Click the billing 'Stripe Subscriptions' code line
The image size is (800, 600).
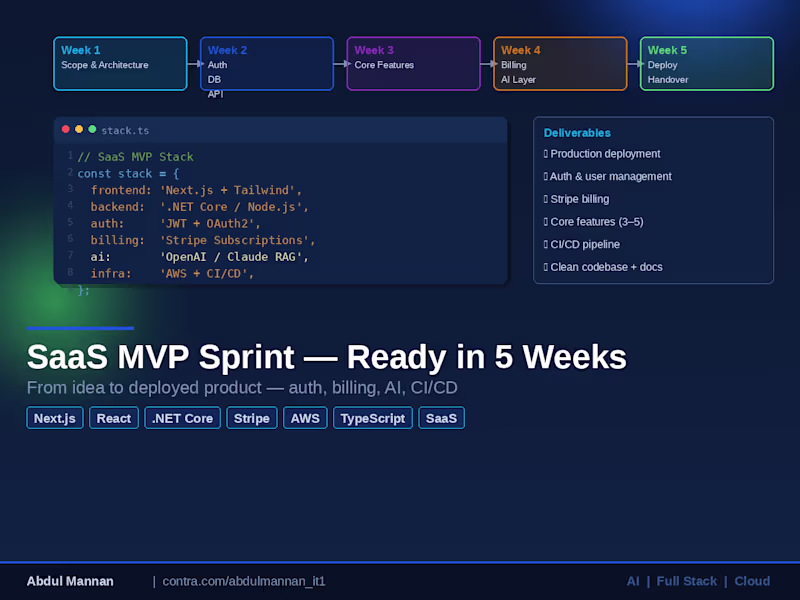click(203, 240)
